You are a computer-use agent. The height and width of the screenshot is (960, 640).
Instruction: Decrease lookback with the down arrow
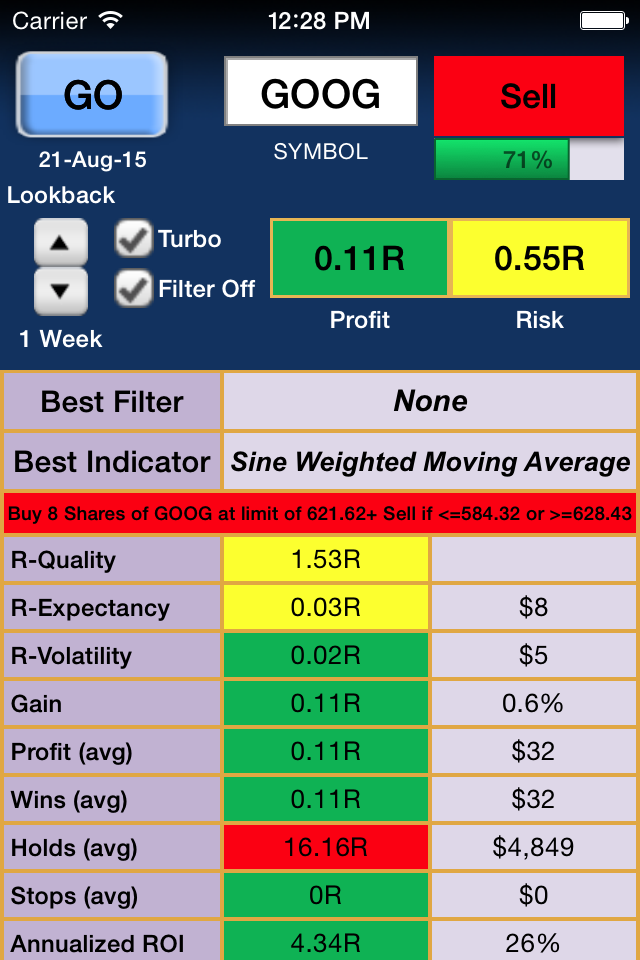tap(60, 291)
